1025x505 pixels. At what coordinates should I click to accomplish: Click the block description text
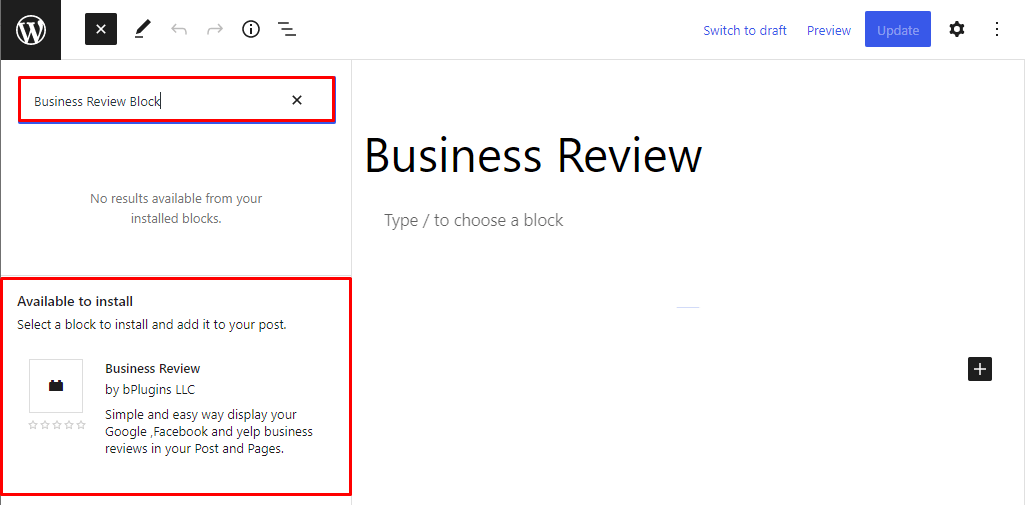tap(209, 432)
